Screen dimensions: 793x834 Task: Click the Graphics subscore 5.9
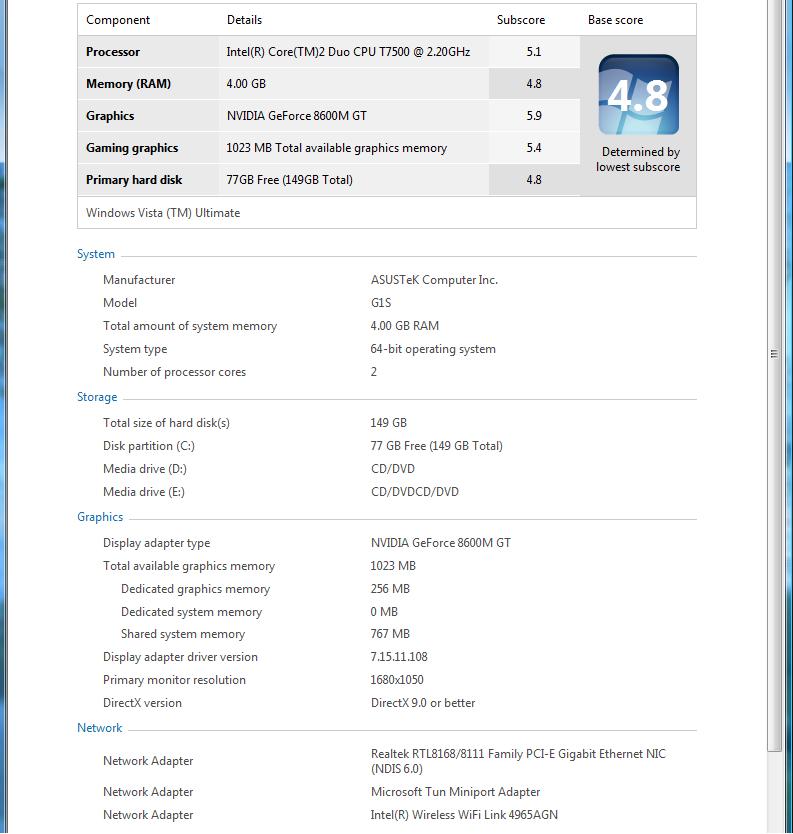[x=533, y=116]
